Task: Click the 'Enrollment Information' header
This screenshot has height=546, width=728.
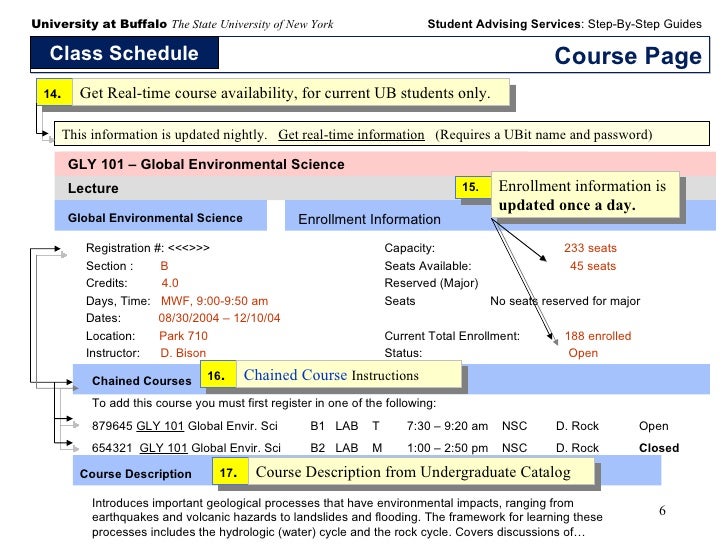Action: click(x=369, y=219)
